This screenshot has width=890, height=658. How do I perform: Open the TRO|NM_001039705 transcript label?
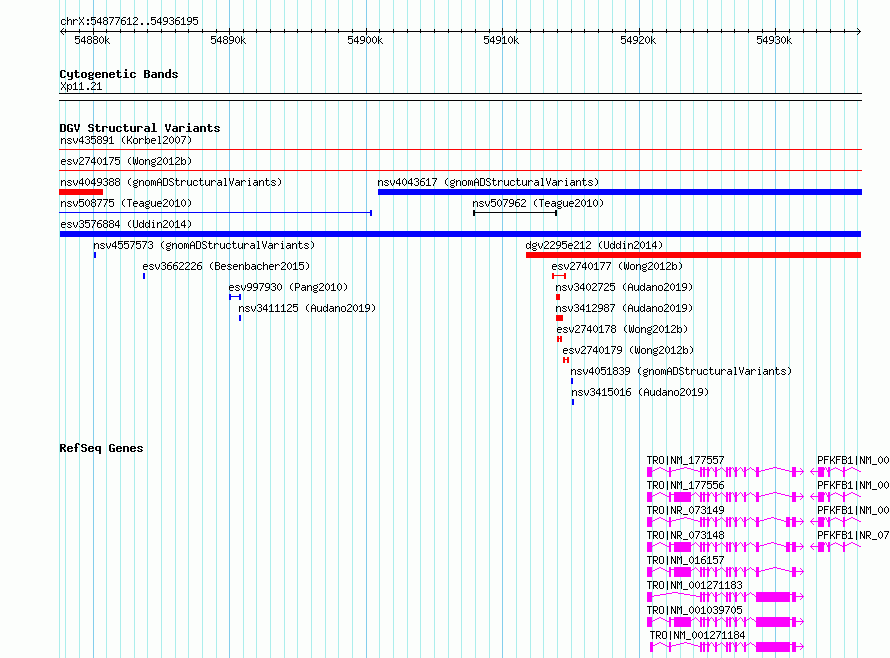click(695, 610)
